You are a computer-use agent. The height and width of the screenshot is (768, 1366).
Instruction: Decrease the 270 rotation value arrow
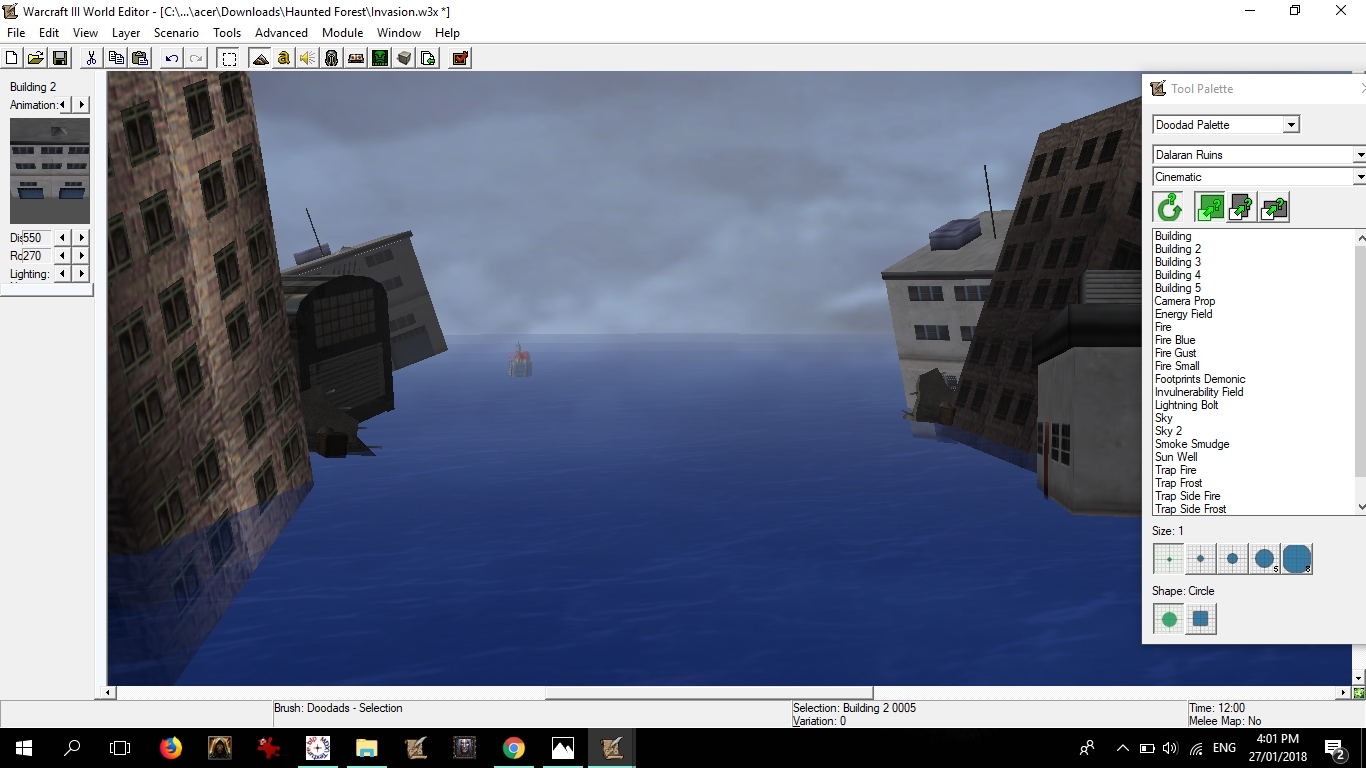click(63, 256)
